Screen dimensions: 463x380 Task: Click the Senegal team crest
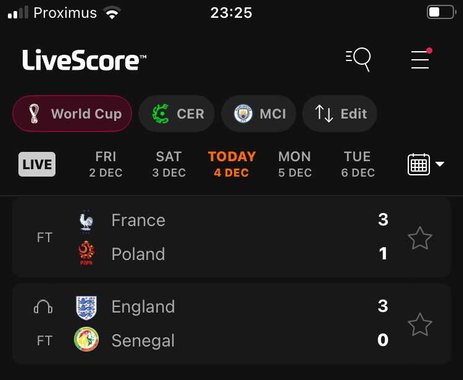(86, 340)
